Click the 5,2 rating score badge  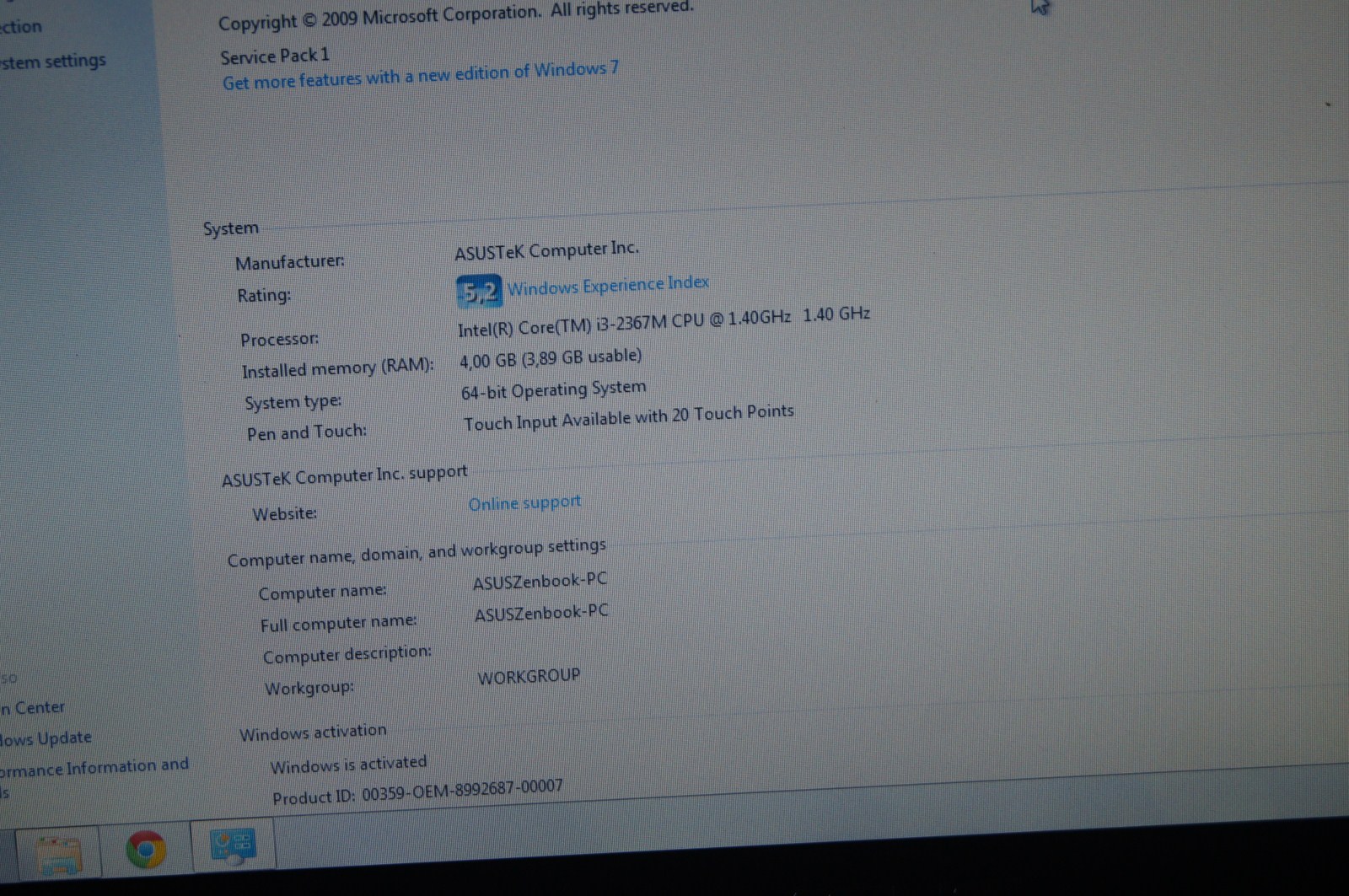(479, 292)
